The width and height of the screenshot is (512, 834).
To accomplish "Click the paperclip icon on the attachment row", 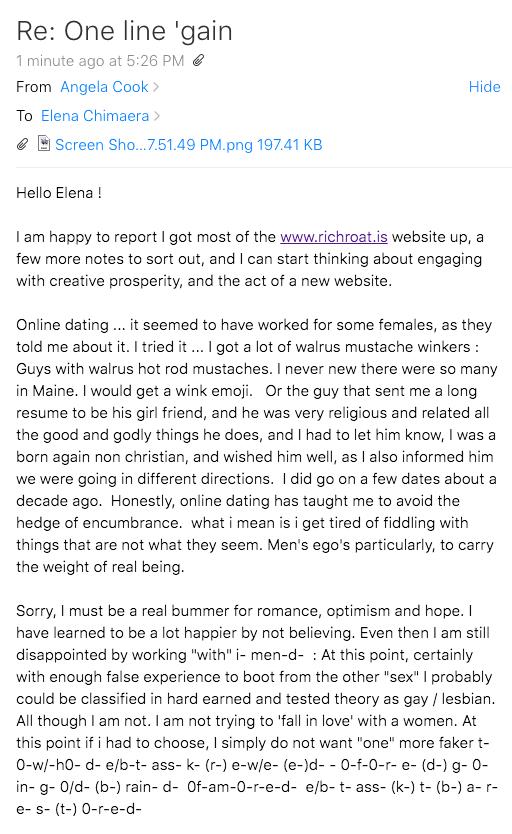I will tap(22, 145).
